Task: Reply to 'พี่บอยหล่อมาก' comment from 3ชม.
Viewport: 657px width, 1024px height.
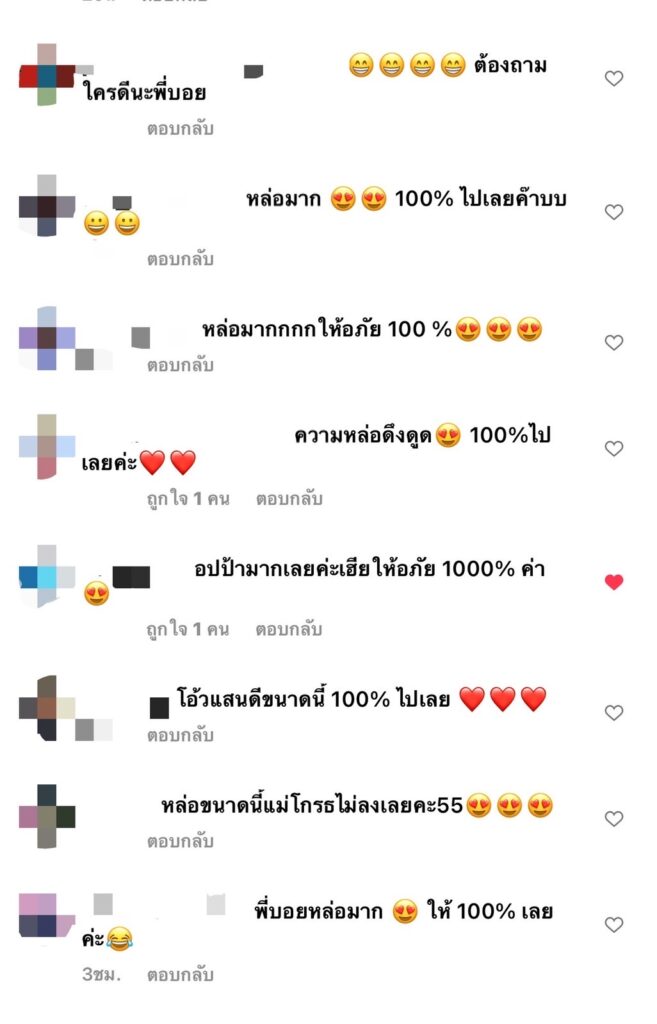Action: point(180,975)
